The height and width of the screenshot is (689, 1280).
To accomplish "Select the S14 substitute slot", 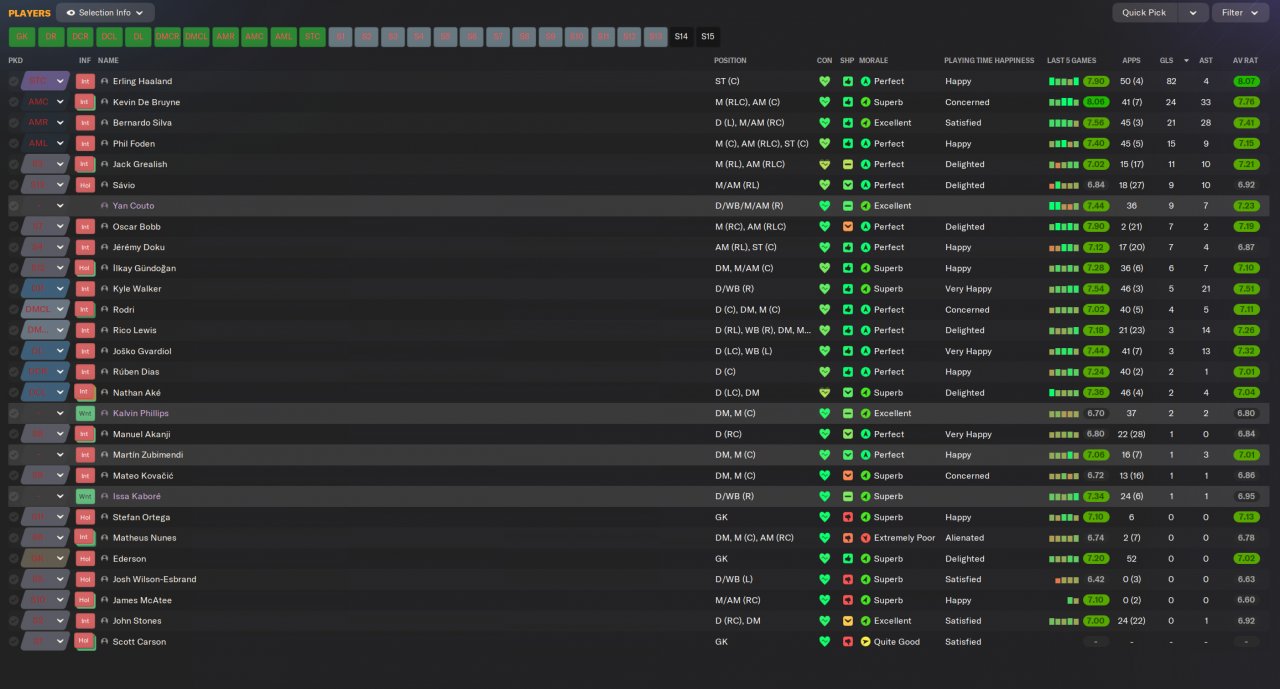I will [681, 37].
